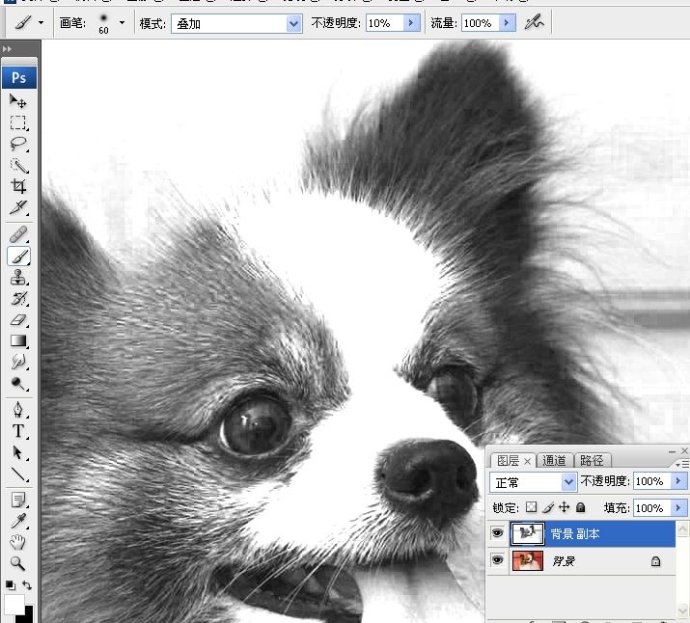Select the Eraser tool
Screen dimensions: 690x623
pos(18,320)
